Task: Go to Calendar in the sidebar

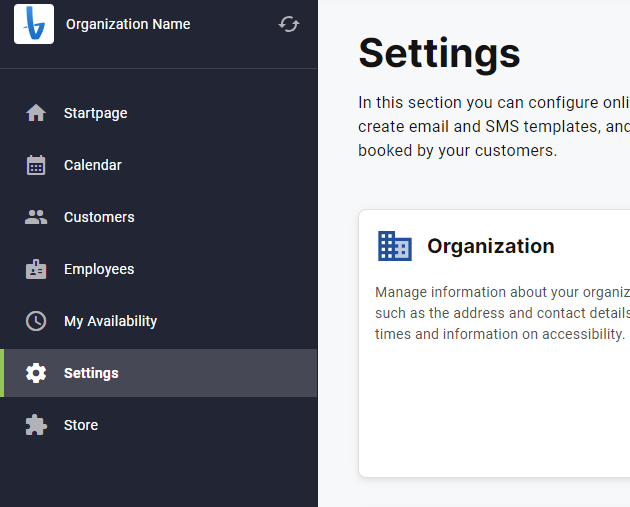Action: [159, 165]
